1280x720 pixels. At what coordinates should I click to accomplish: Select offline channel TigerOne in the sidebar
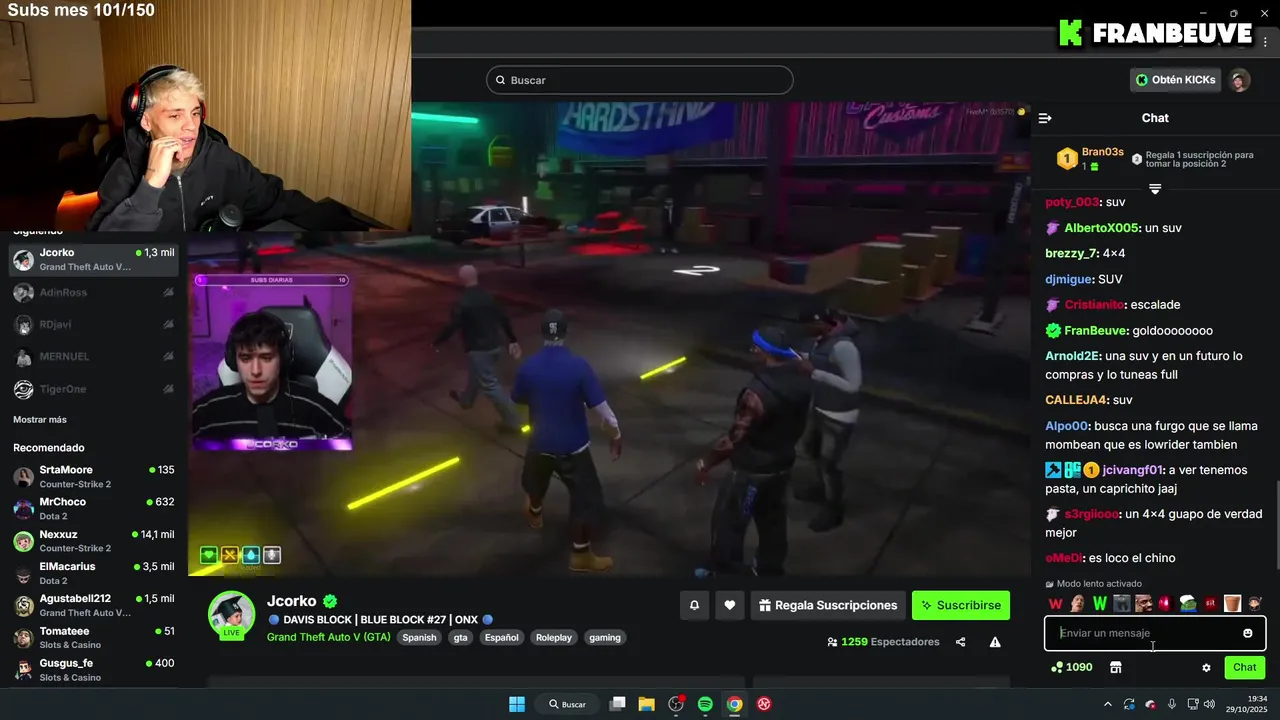94,389
